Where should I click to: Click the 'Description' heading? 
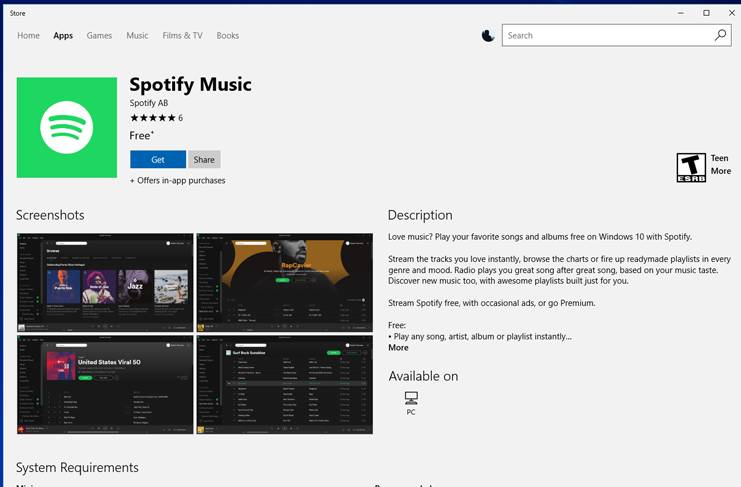pyautogui.click(x=420, y=215)
